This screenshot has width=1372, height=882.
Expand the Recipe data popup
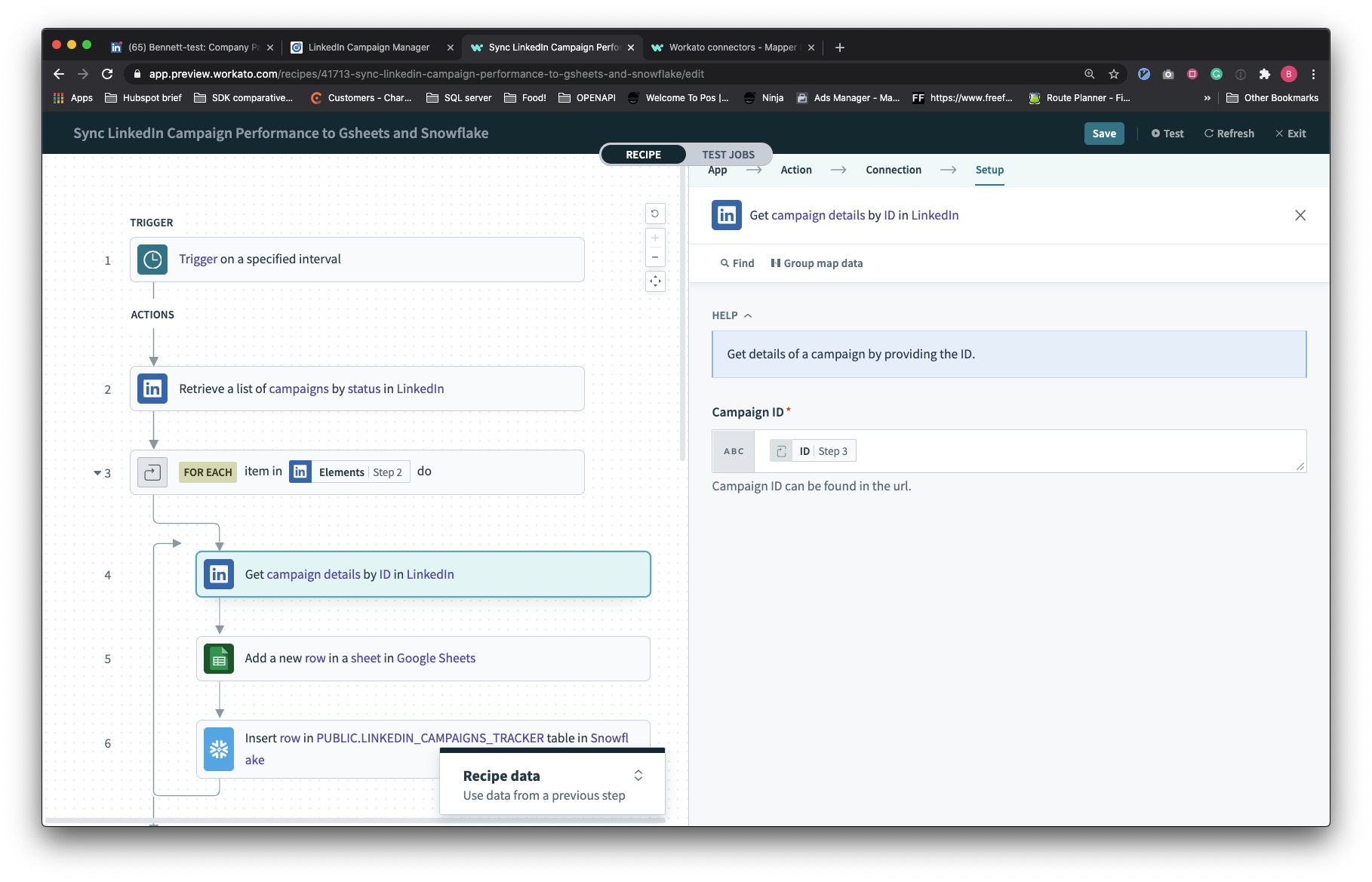(x=638, y=776)
